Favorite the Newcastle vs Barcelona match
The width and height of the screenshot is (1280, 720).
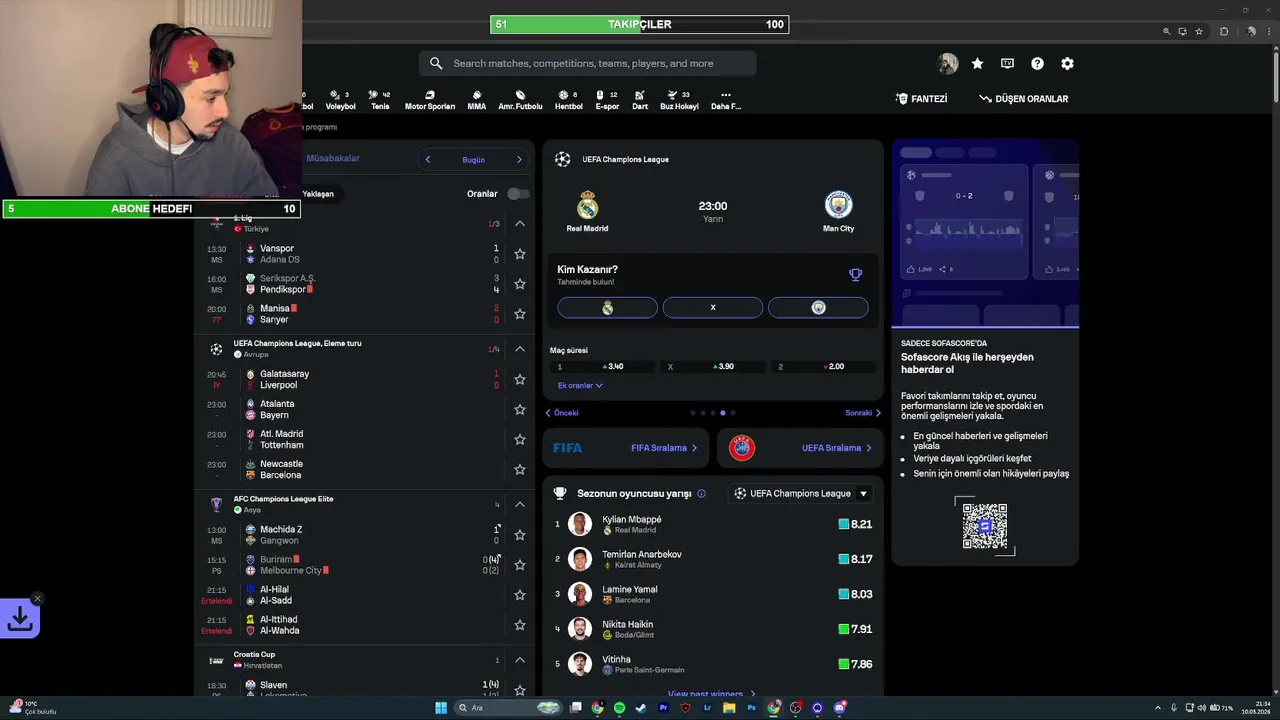pos(520,469)
